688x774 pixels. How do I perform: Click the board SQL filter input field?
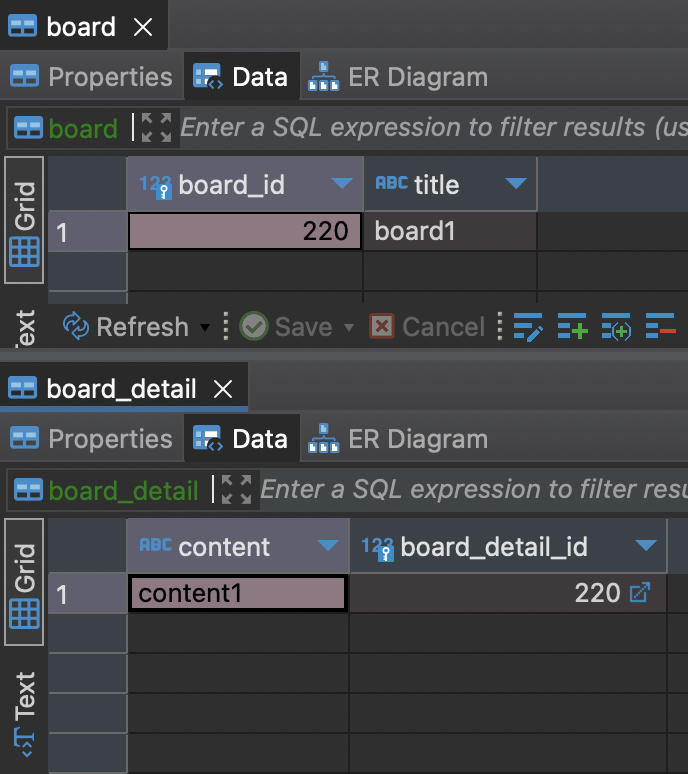coord(433,127)
